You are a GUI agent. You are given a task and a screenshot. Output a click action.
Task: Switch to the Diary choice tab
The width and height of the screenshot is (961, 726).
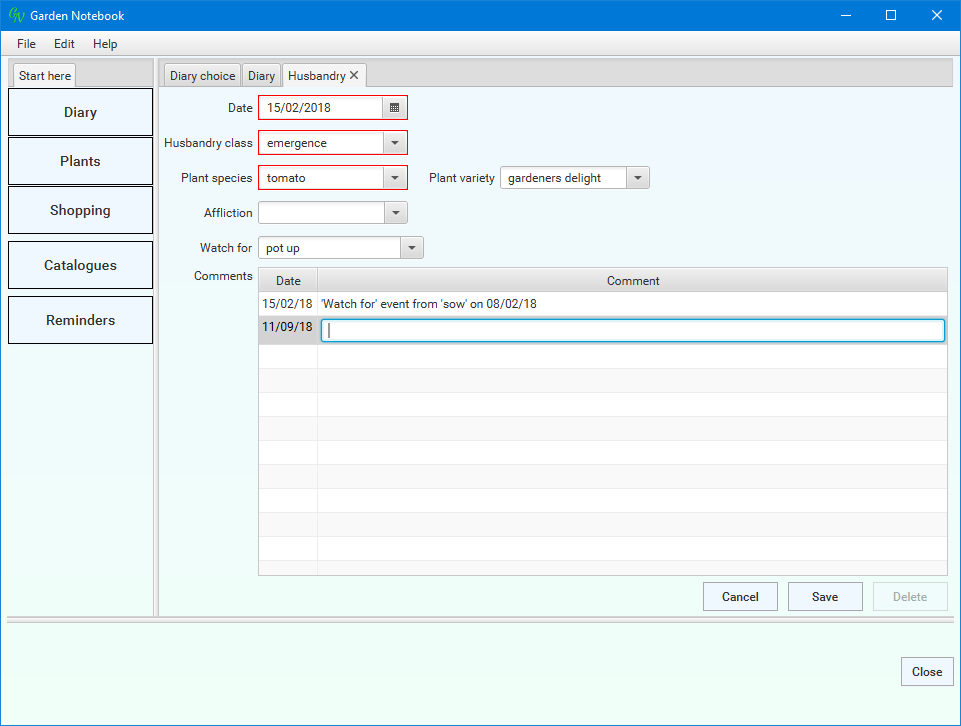coord(202,76)
